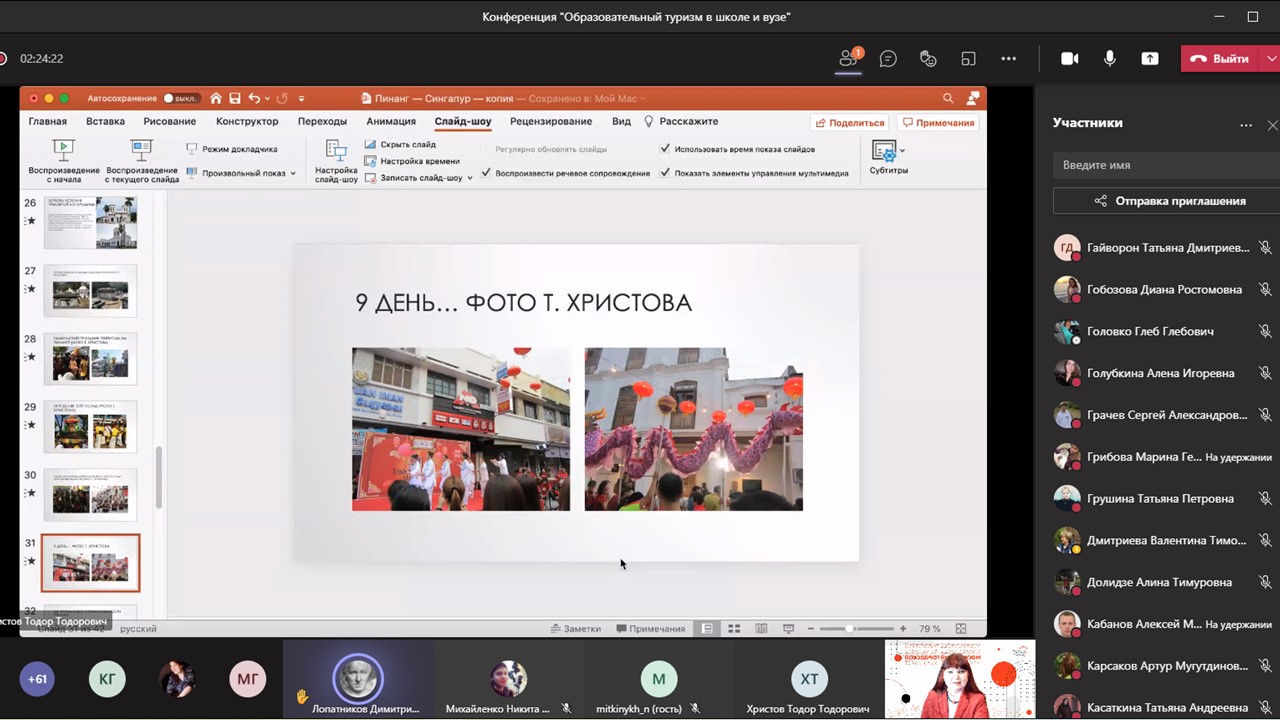Screen dimensions: 1280x720
Task: Toggle the "Использовать время показа слайдов" checkbox
Action: point(666,149)
